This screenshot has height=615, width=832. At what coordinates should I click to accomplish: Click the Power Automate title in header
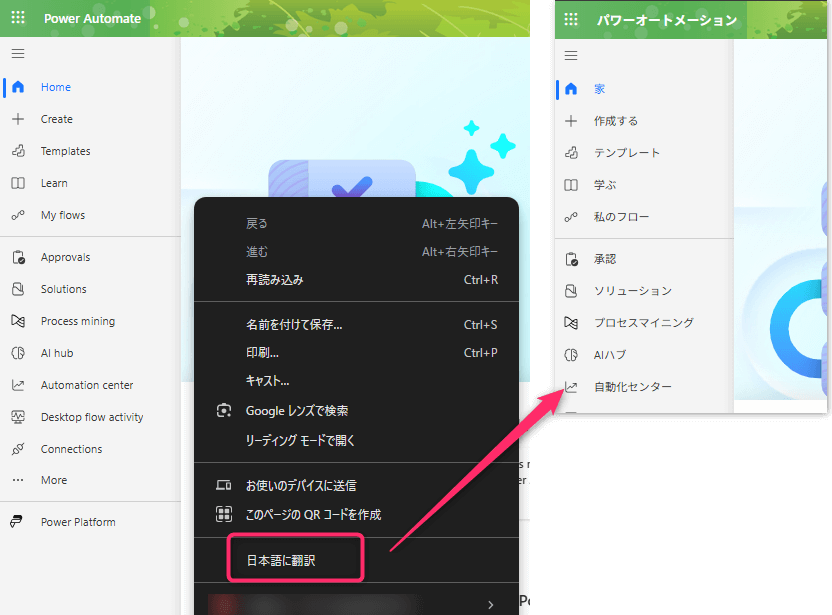pos(92,19)
